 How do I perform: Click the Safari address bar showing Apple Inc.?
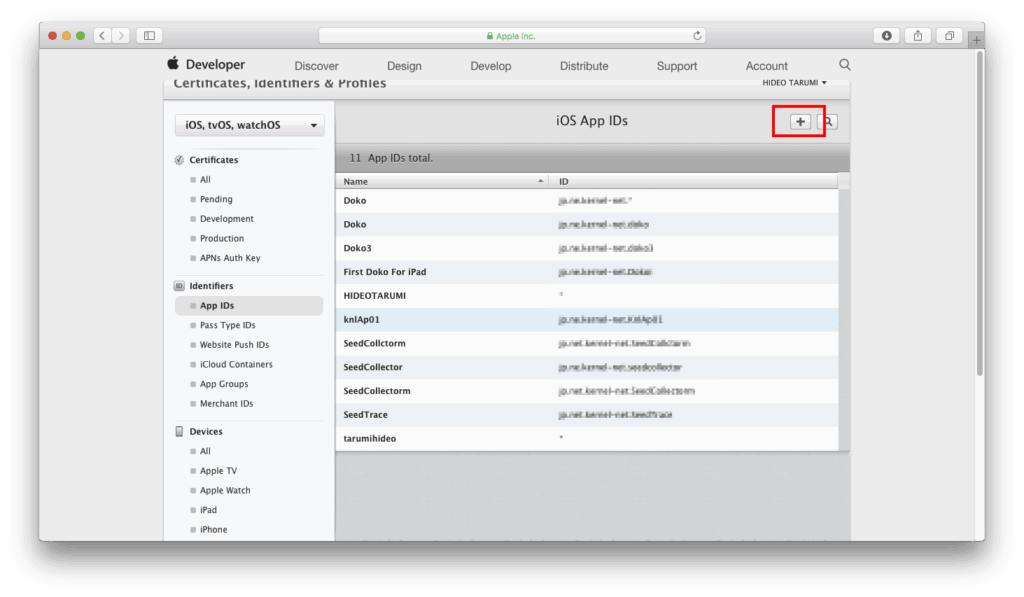coord(511,36)
